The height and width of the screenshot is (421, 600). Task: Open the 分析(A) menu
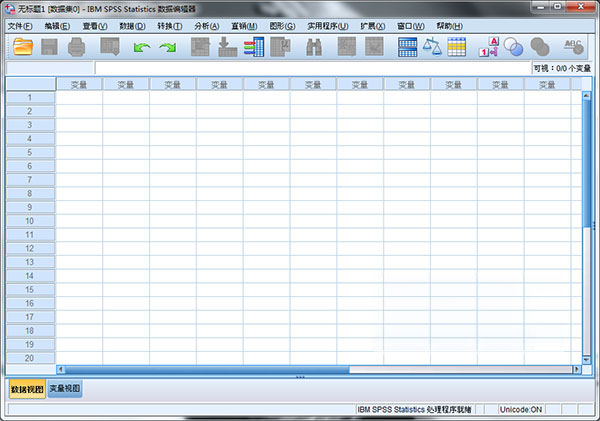pos(206,25)
